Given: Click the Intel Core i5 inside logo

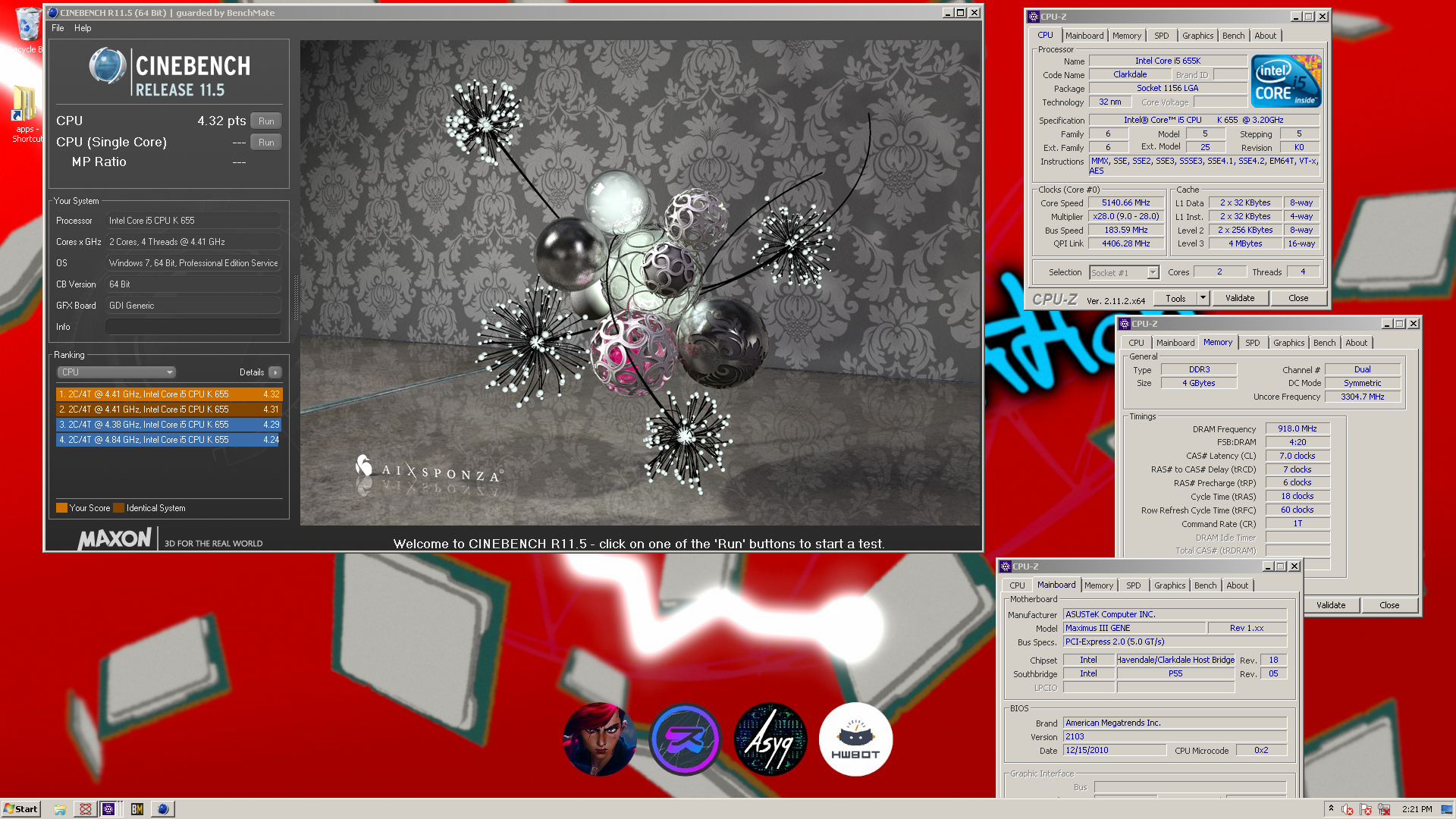Looking at the screenshot, I should pos(1286,80).
